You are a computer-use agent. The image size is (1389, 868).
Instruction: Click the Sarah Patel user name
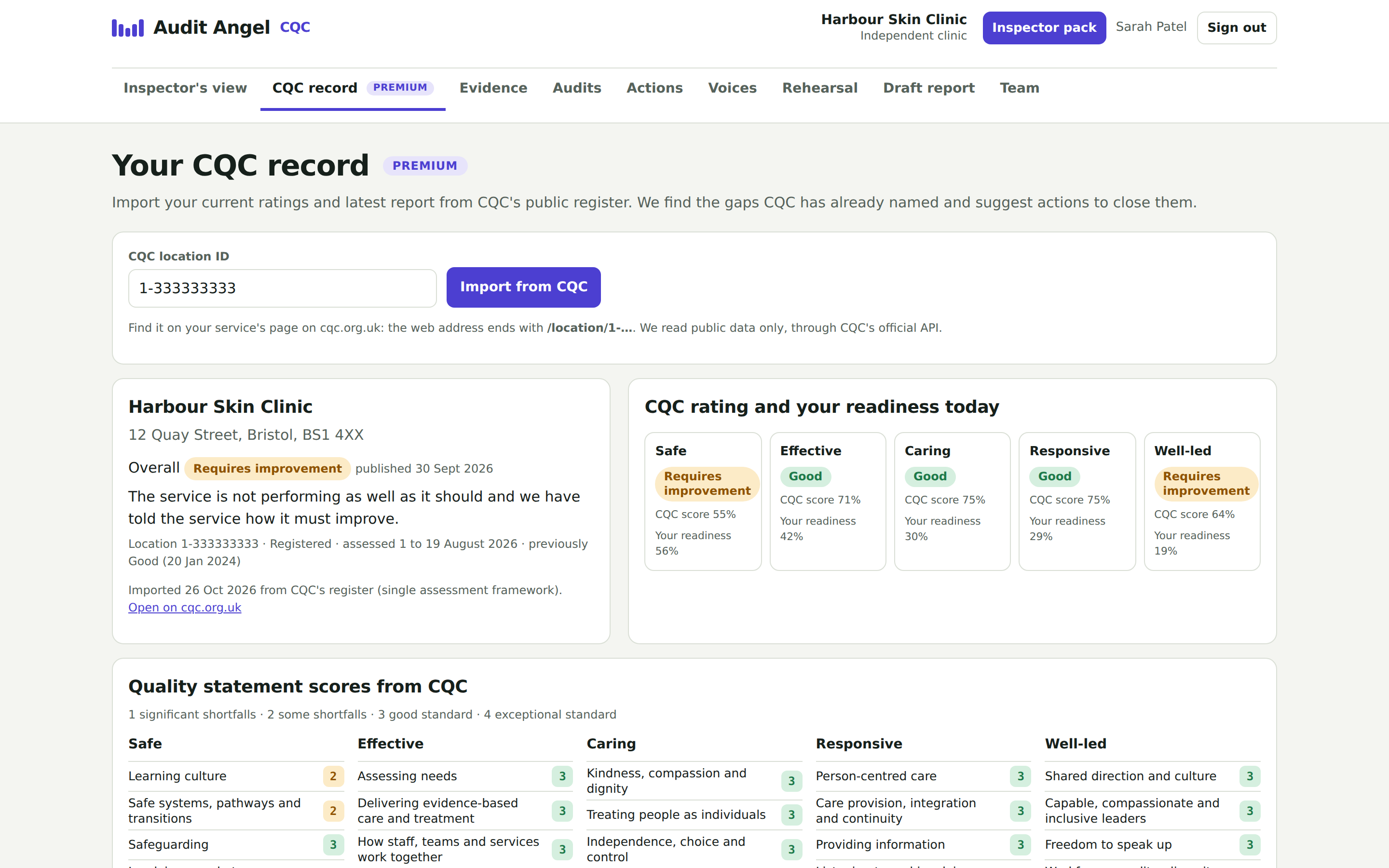(1151, 27)
